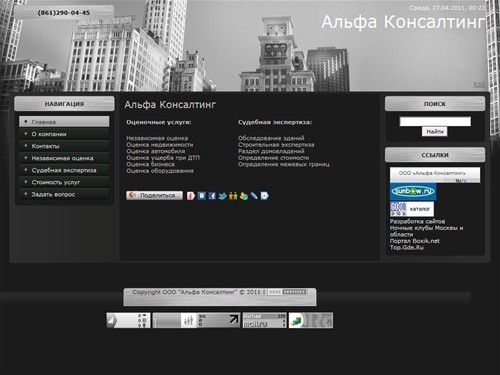Click the blue gear share icon

click(x=264, y=196)
